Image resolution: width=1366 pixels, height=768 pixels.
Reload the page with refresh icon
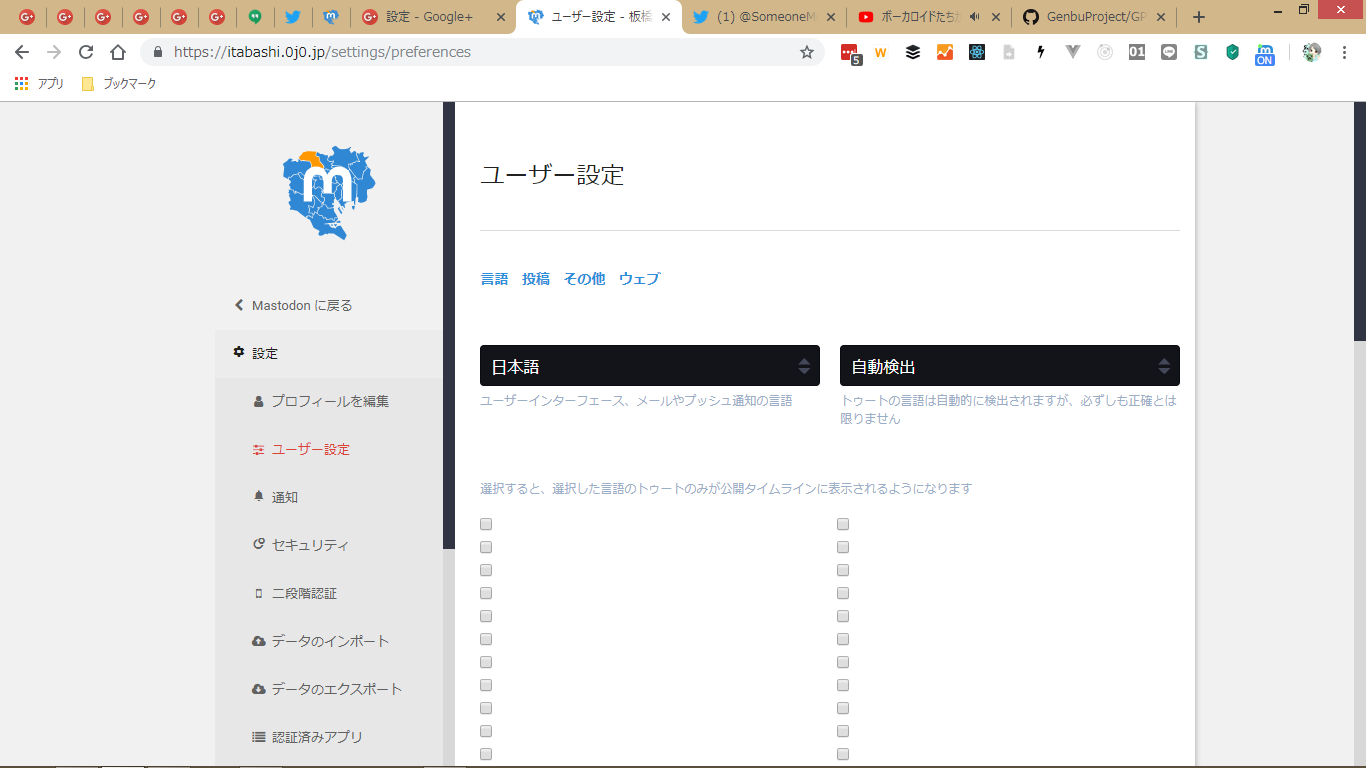click(x=86, y=52)
